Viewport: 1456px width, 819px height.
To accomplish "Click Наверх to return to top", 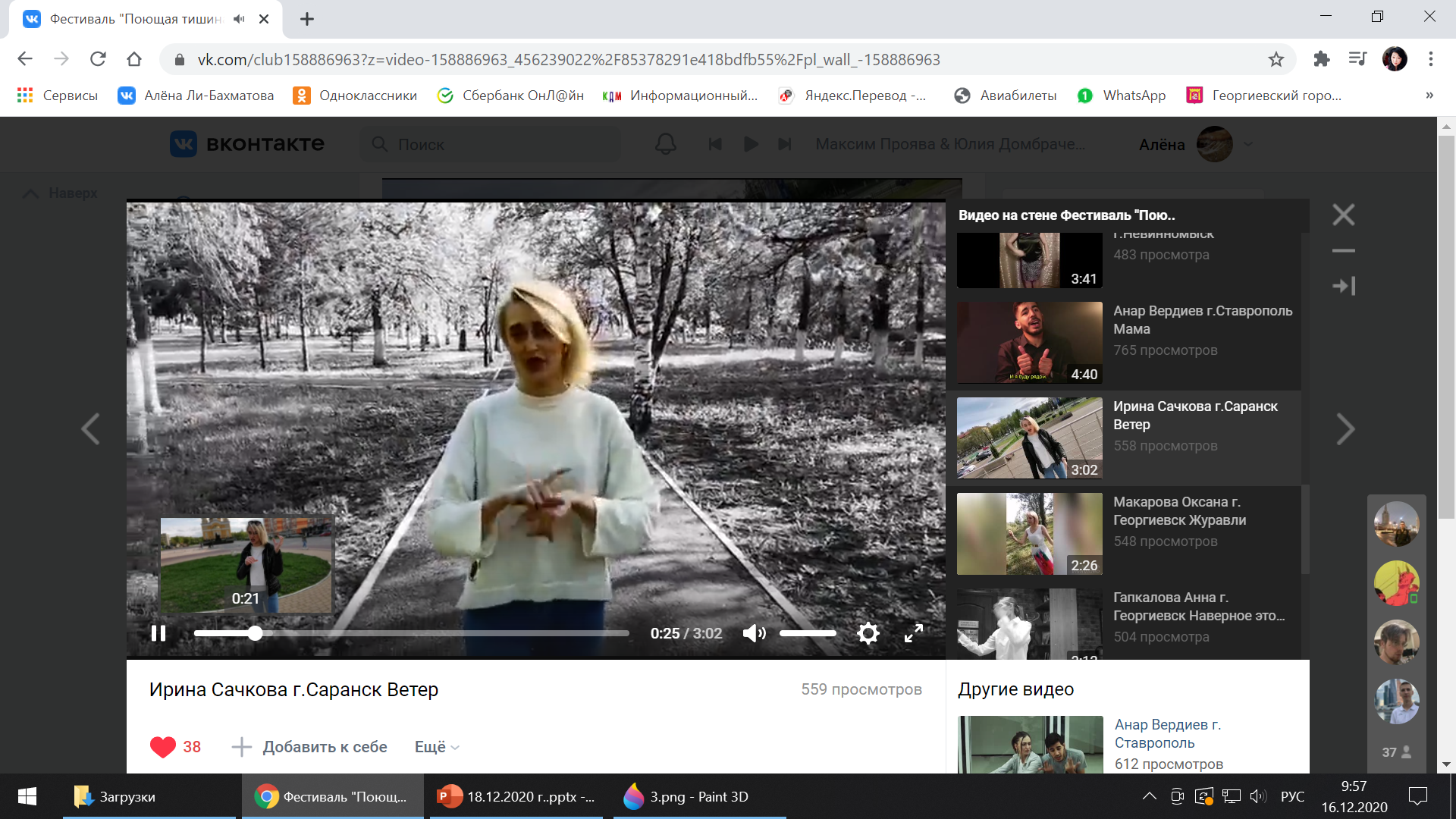I will click(61, 193).
